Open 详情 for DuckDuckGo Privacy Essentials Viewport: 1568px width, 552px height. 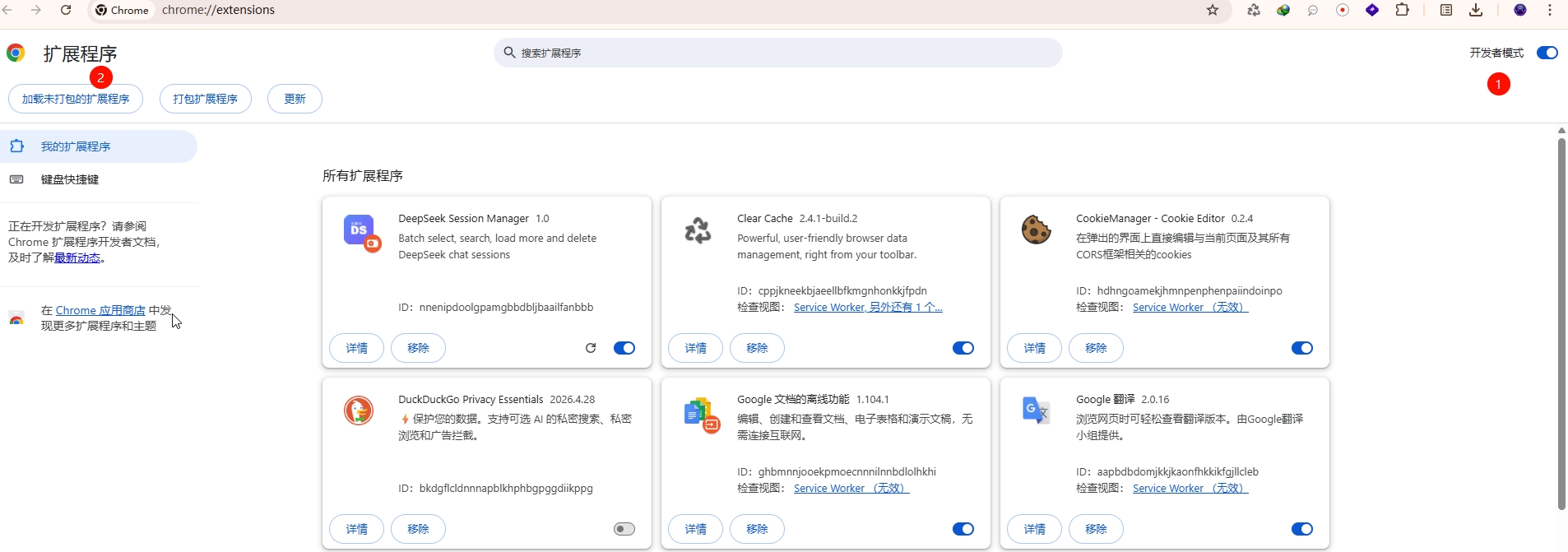click(x=357, y=529)
